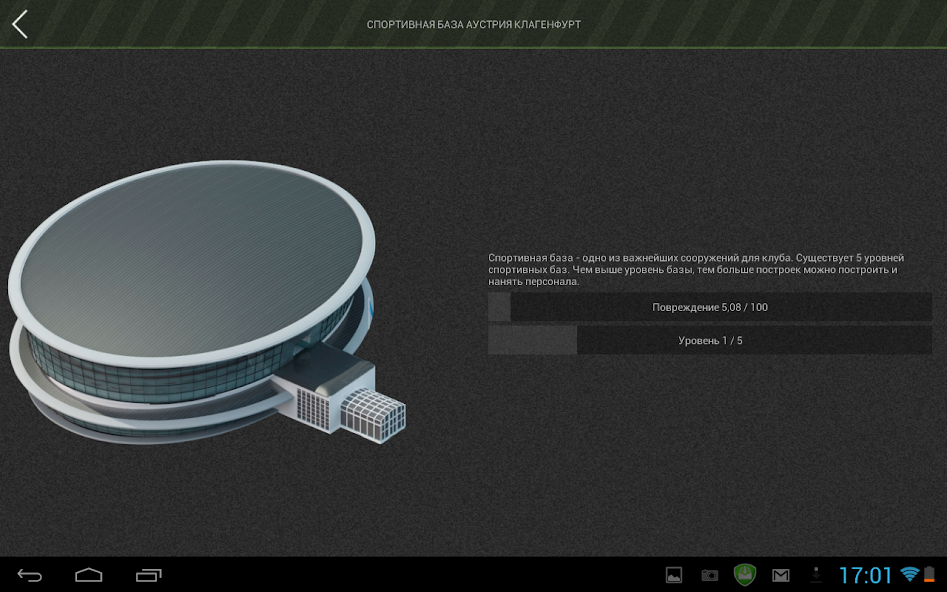Open the recent apps navigation button
The width and height of the screenshot is (947, 592).
(148, 575)
